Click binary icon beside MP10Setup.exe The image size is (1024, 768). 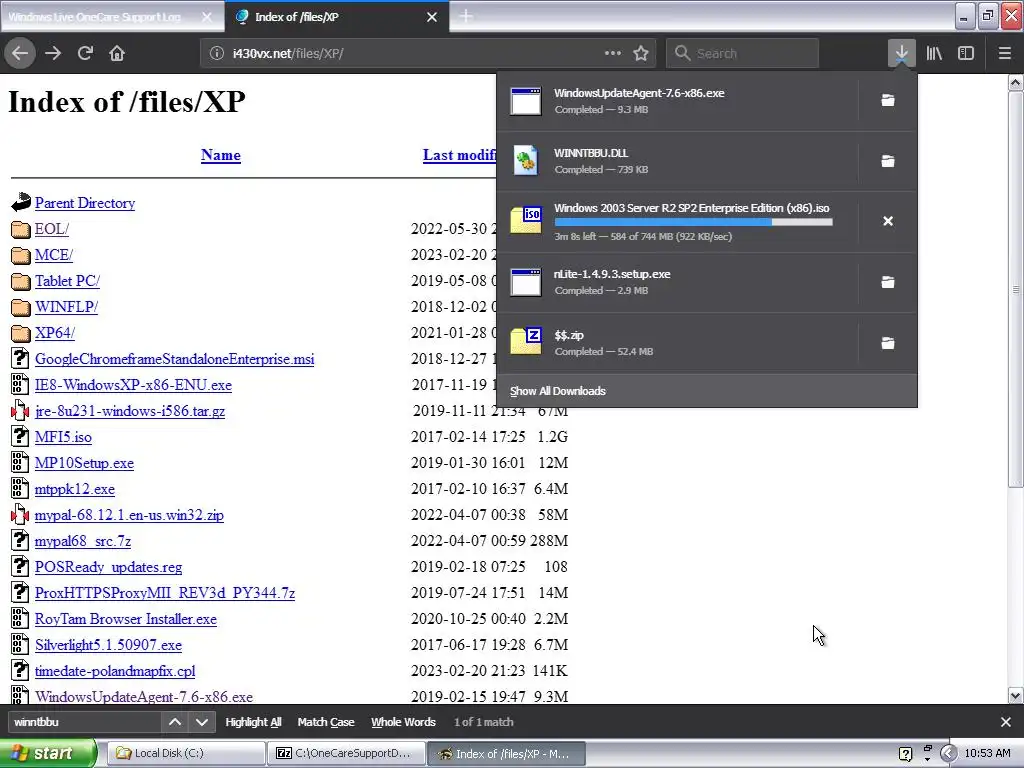click(x=20, y=462)
